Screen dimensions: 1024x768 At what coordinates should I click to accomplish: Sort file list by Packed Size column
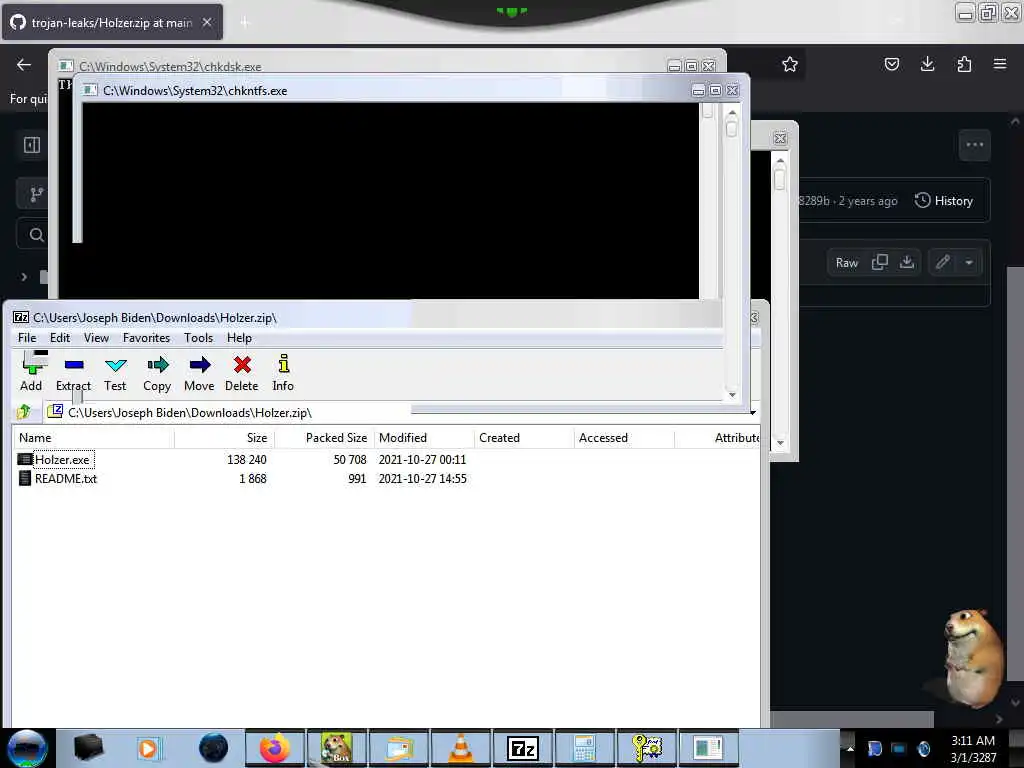click(324, 438)
